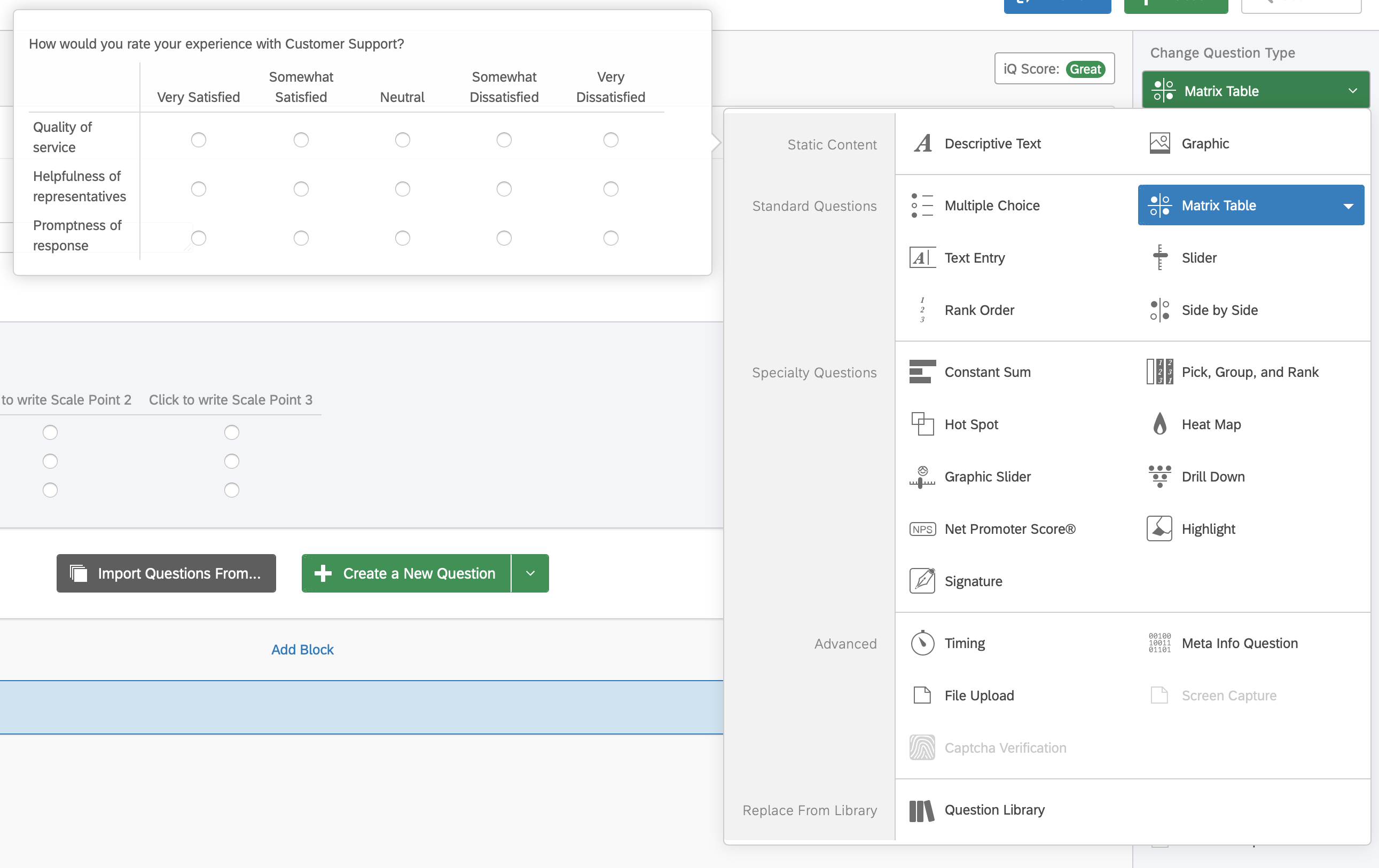The height and width of the screenshot is (868, 1379).
Task: Expand the green Matrix Table type dropdown
Action: [x=1352, y=91]
